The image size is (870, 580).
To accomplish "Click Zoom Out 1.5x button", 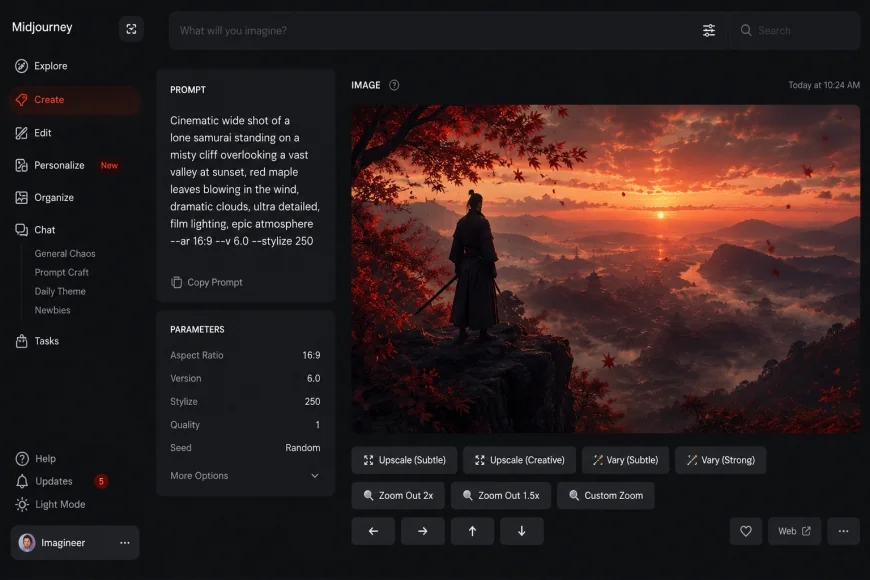I will tap(500, 496).
